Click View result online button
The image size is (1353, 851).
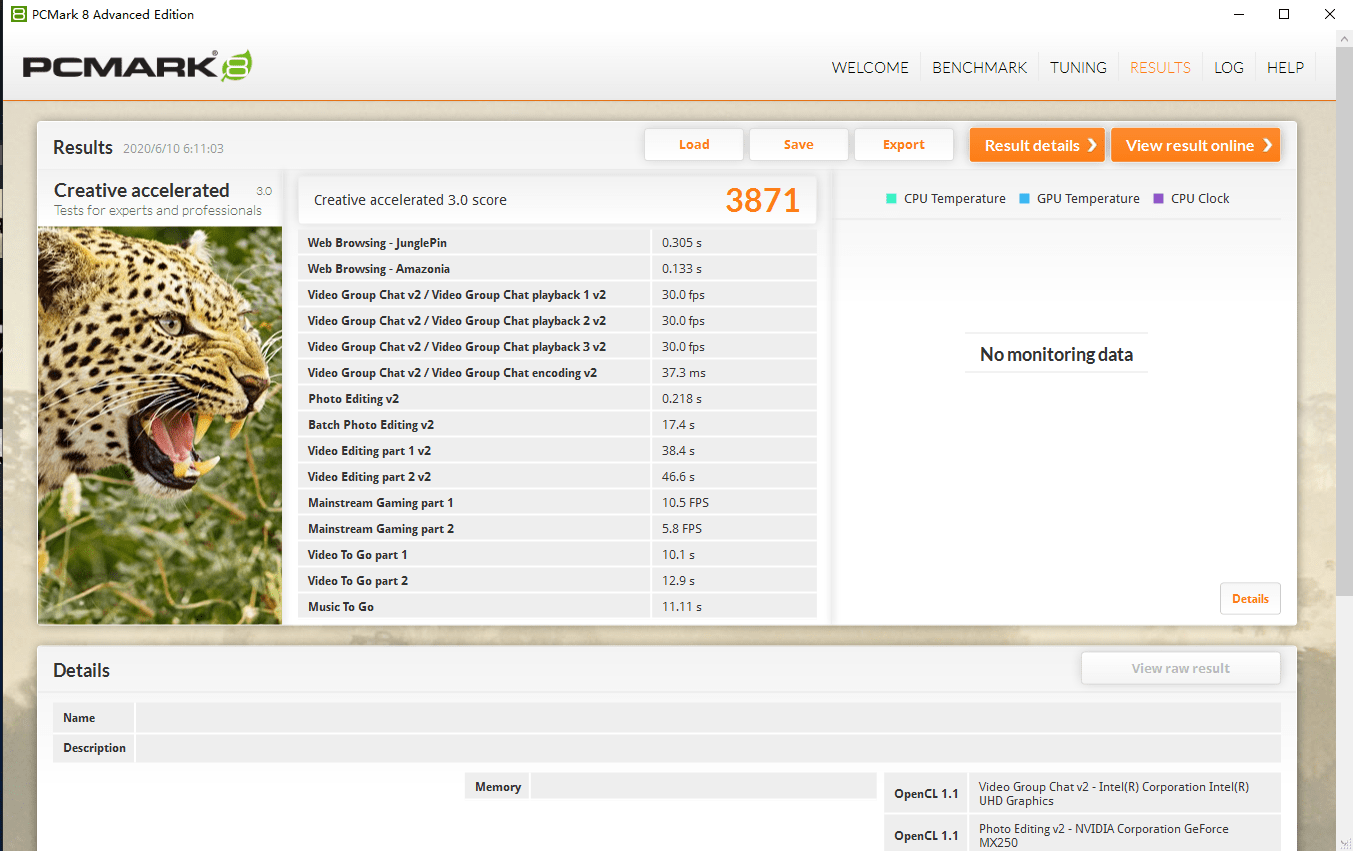(1195, 145)
